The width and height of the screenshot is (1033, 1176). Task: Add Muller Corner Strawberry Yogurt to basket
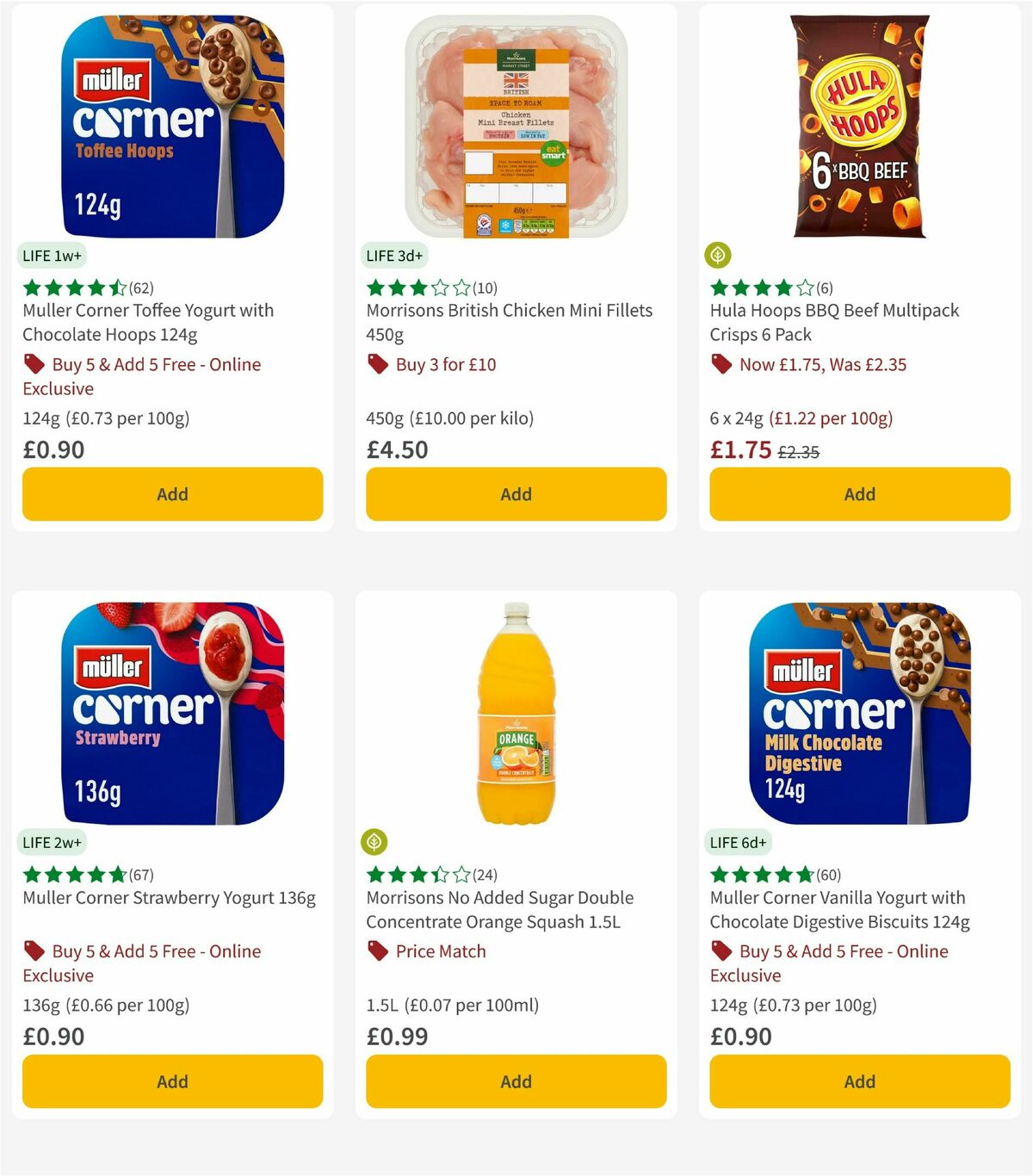[172, 1081]
